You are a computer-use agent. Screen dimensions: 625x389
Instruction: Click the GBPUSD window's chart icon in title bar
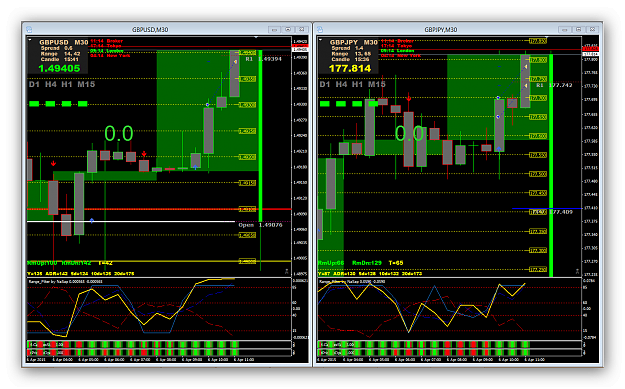[x=29, y=29]
